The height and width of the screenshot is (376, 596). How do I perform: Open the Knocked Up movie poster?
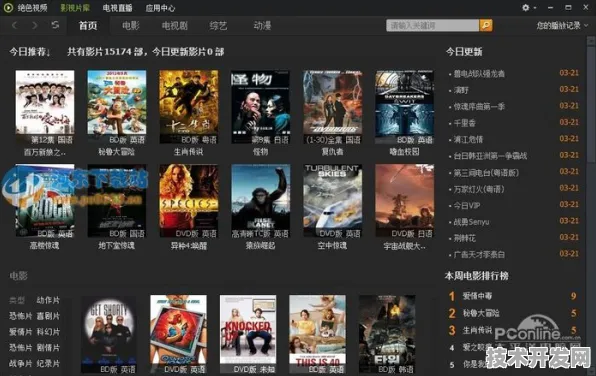pos(248,334)
